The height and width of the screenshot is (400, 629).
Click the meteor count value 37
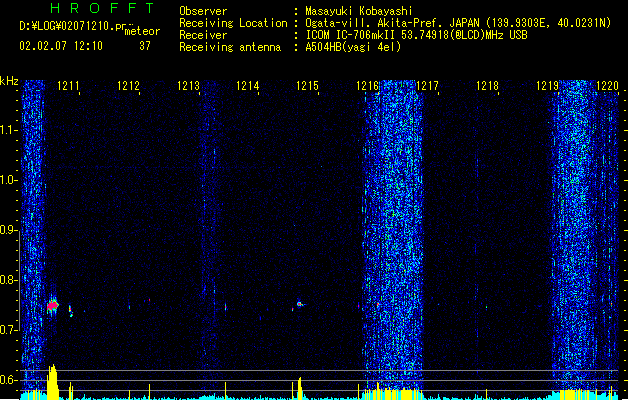pos(145,46)
